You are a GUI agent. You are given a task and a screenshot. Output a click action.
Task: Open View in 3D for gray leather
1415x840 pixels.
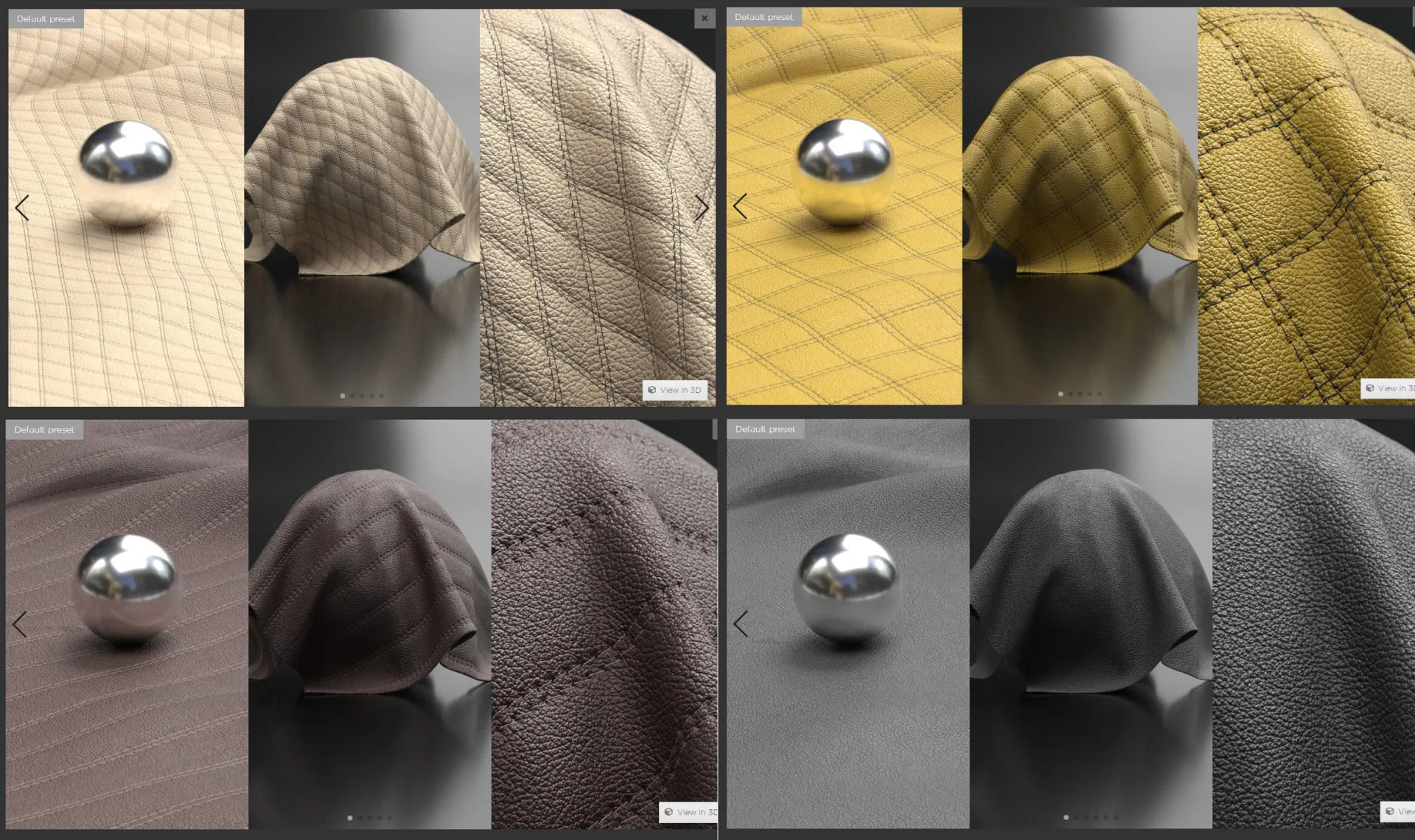click(x=1398, y=811)
